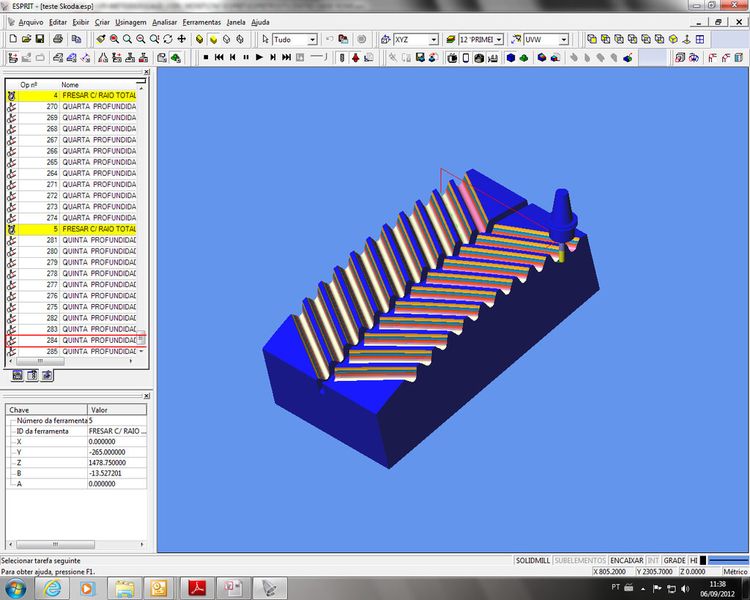
Task: Click the four-pane viewport layout icon
Action: click(700, 39)
